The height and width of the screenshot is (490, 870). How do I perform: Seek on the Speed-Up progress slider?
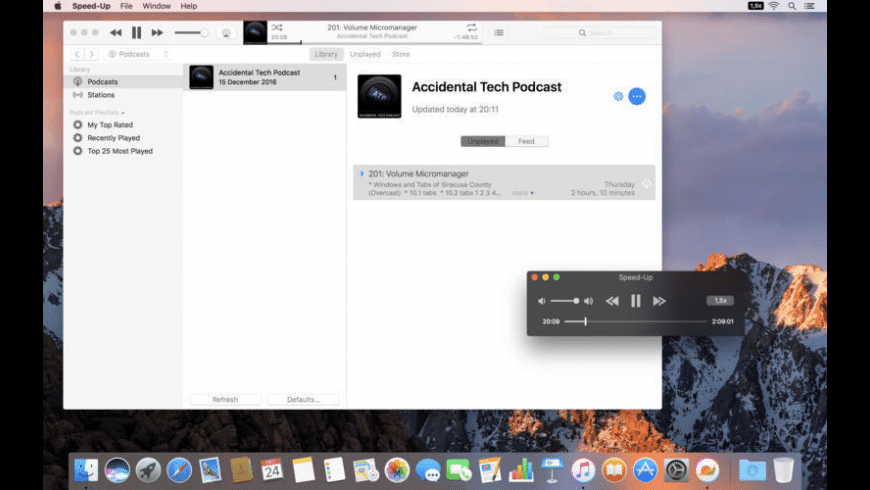tap(635, 321)
